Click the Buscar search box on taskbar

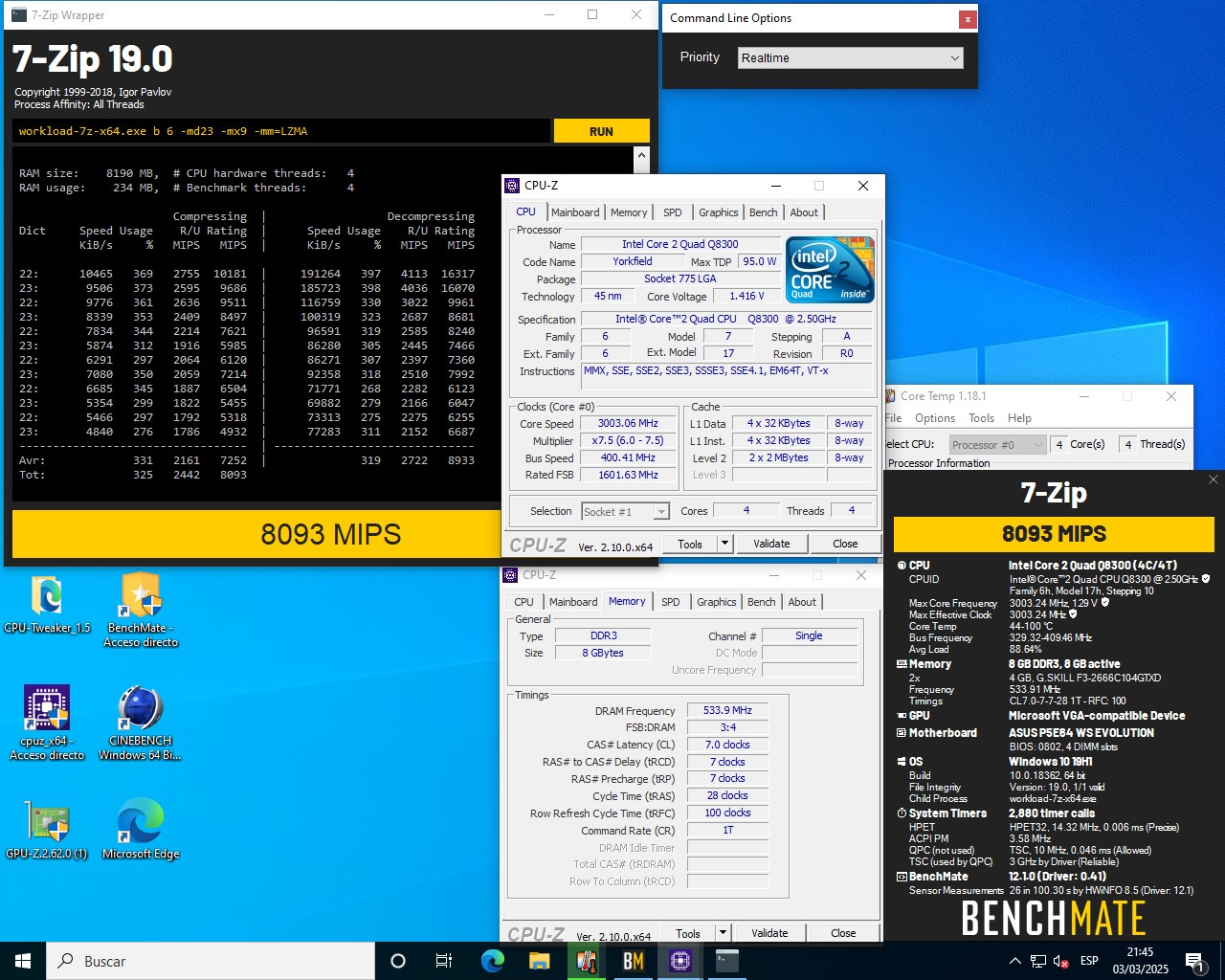click(x=211, y=961)
